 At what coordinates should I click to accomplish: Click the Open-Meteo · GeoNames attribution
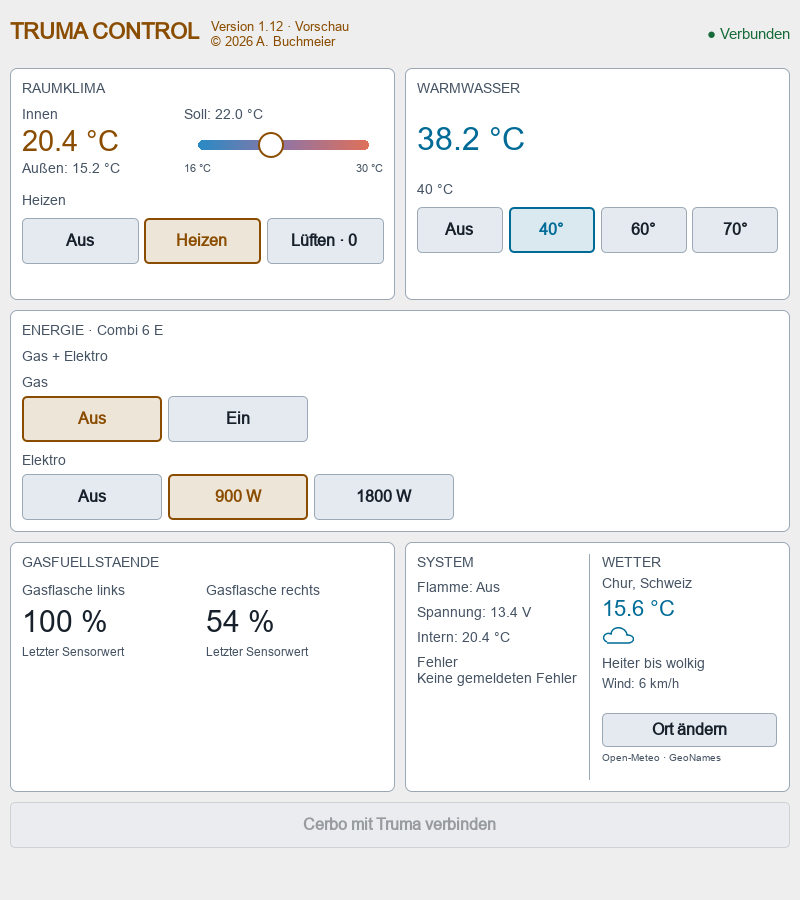pos(661,758)
